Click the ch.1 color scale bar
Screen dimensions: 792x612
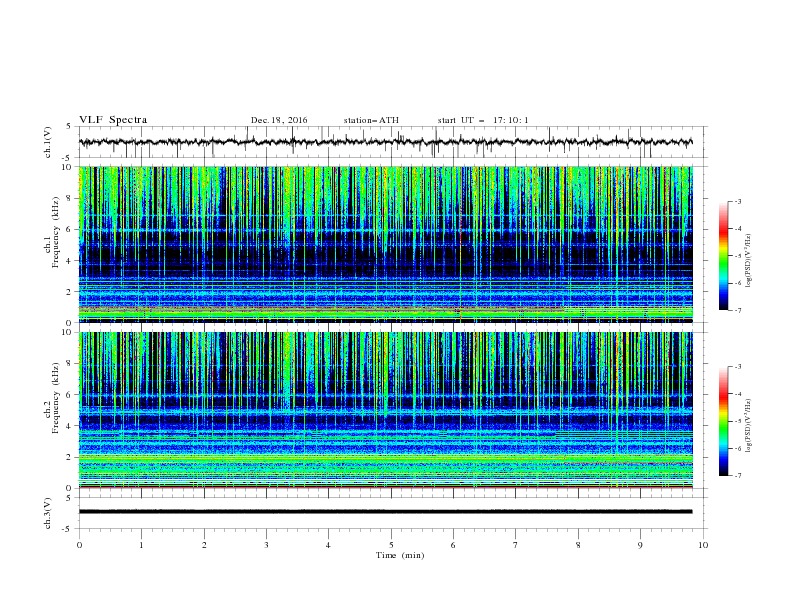[x=723, y=256]
